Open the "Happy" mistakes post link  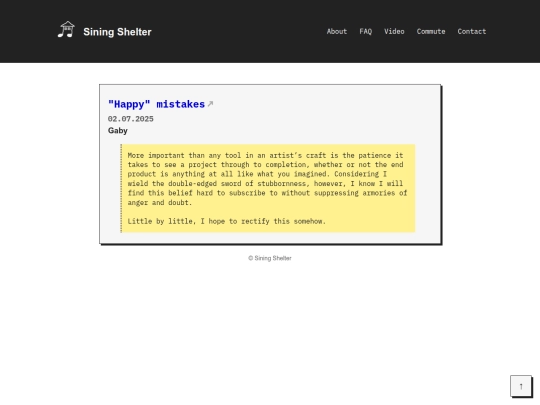click(156, 104)
